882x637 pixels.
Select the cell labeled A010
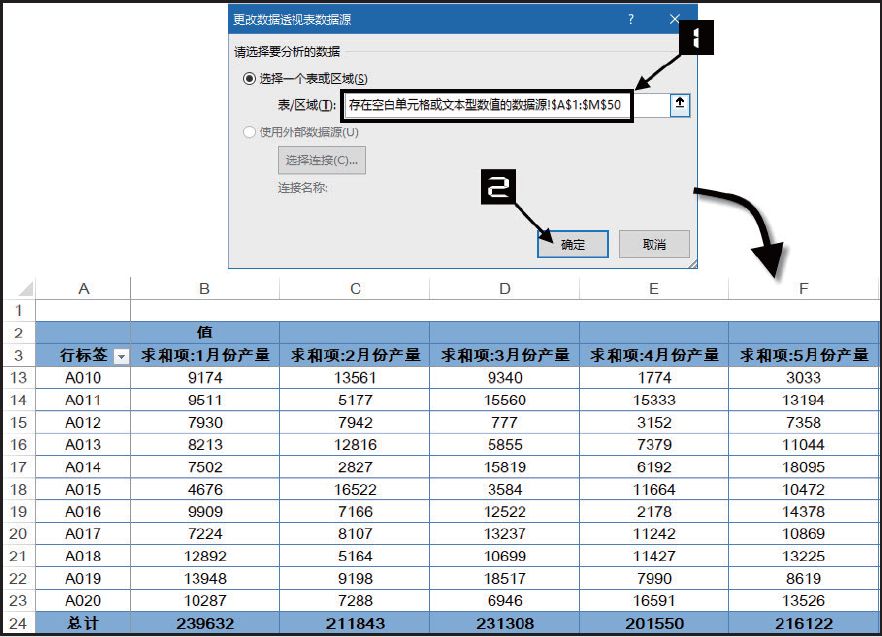(84, 378)
